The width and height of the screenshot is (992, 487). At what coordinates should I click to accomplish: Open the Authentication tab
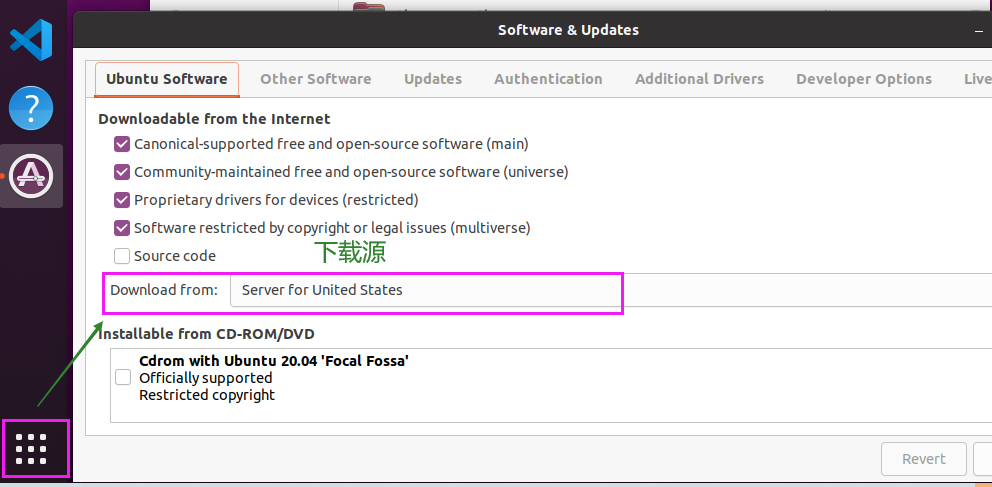click(x=548, y=79)
